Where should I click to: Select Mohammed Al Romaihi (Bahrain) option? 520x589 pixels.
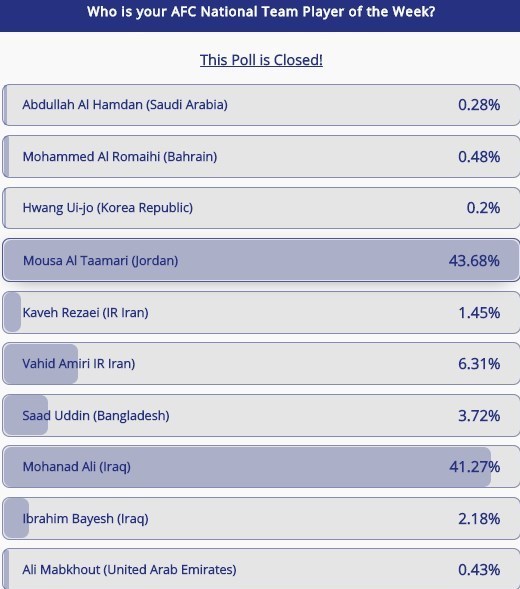pos(261,157)
